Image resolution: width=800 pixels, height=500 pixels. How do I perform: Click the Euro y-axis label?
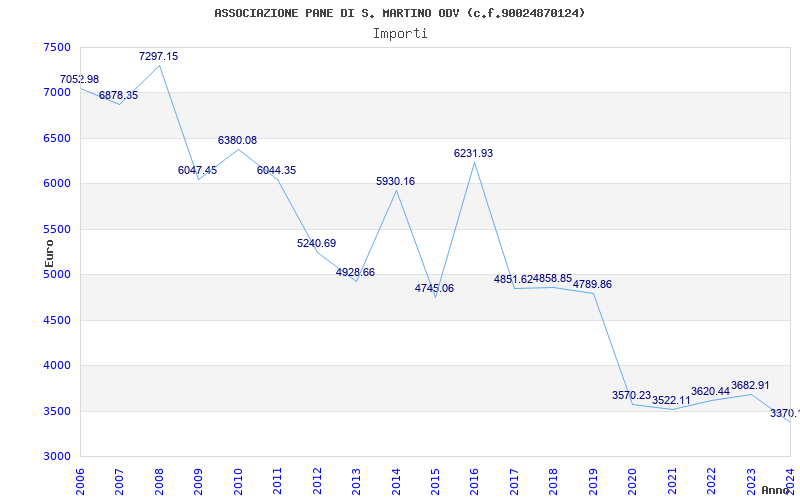click(x=49, y=253)
